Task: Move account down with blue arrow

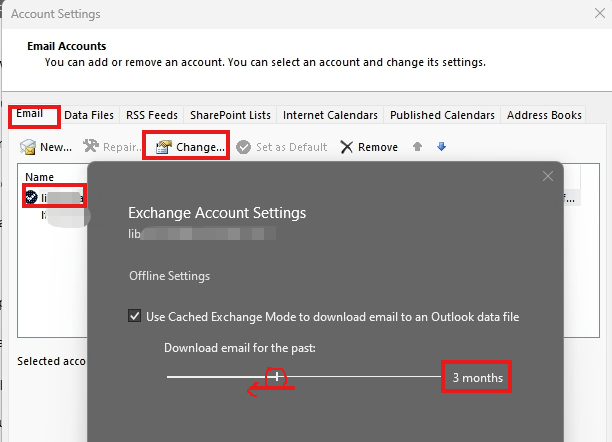Action: click(441, 147)
